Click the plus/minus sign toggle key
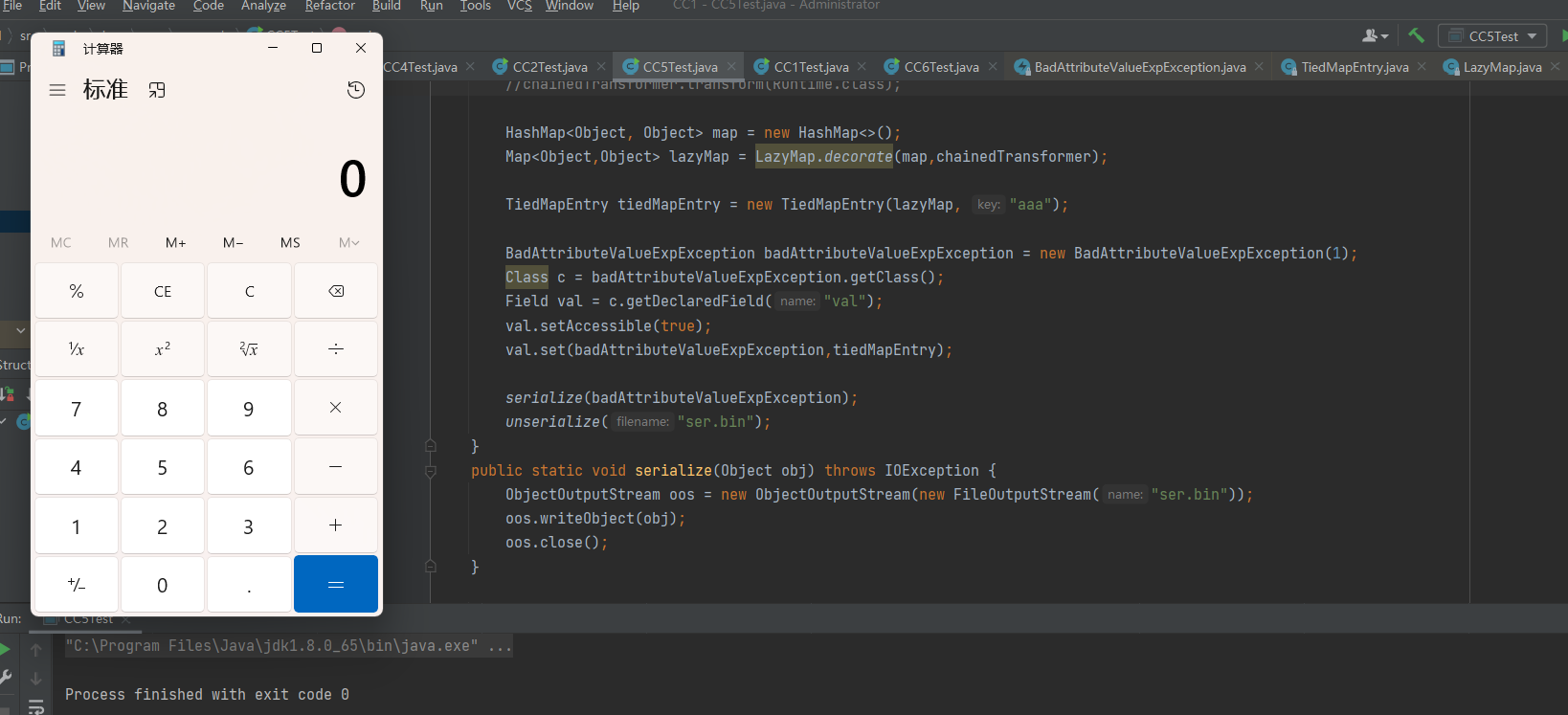Image resolution: width=1568 pixels, height=715 pixels. point(77,584)
